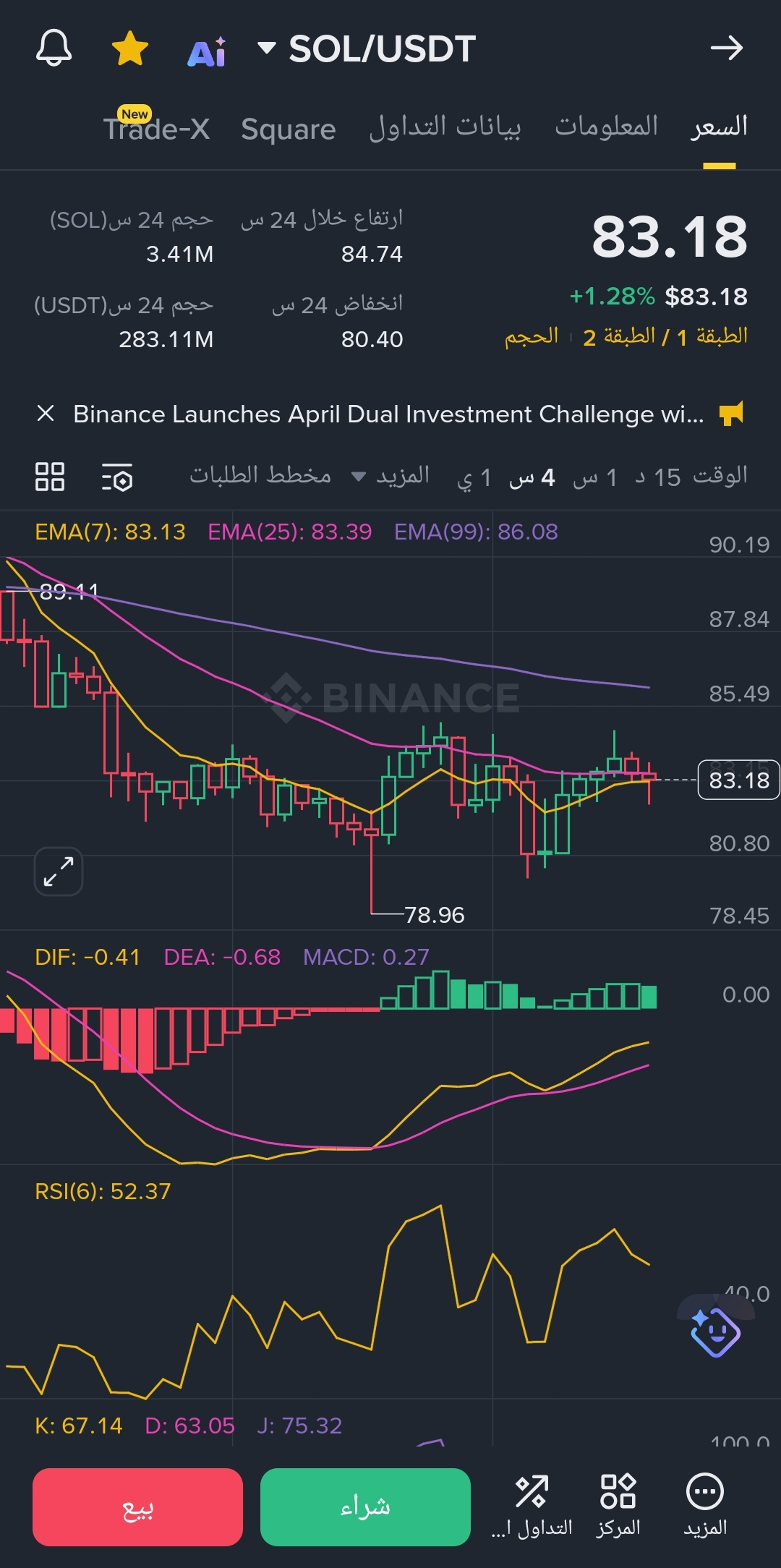This screenshot has width=781, height=1568.
Task: Click the EMA(99): 86.08 indicator label
Action: click(476, 532)
